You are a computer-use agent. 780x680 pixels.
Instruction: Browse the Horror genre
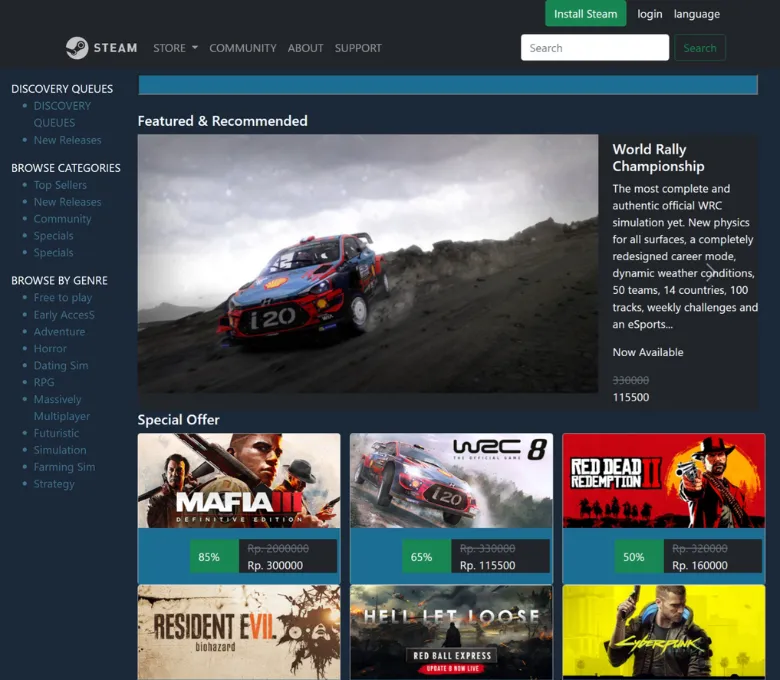pos(50,349)
